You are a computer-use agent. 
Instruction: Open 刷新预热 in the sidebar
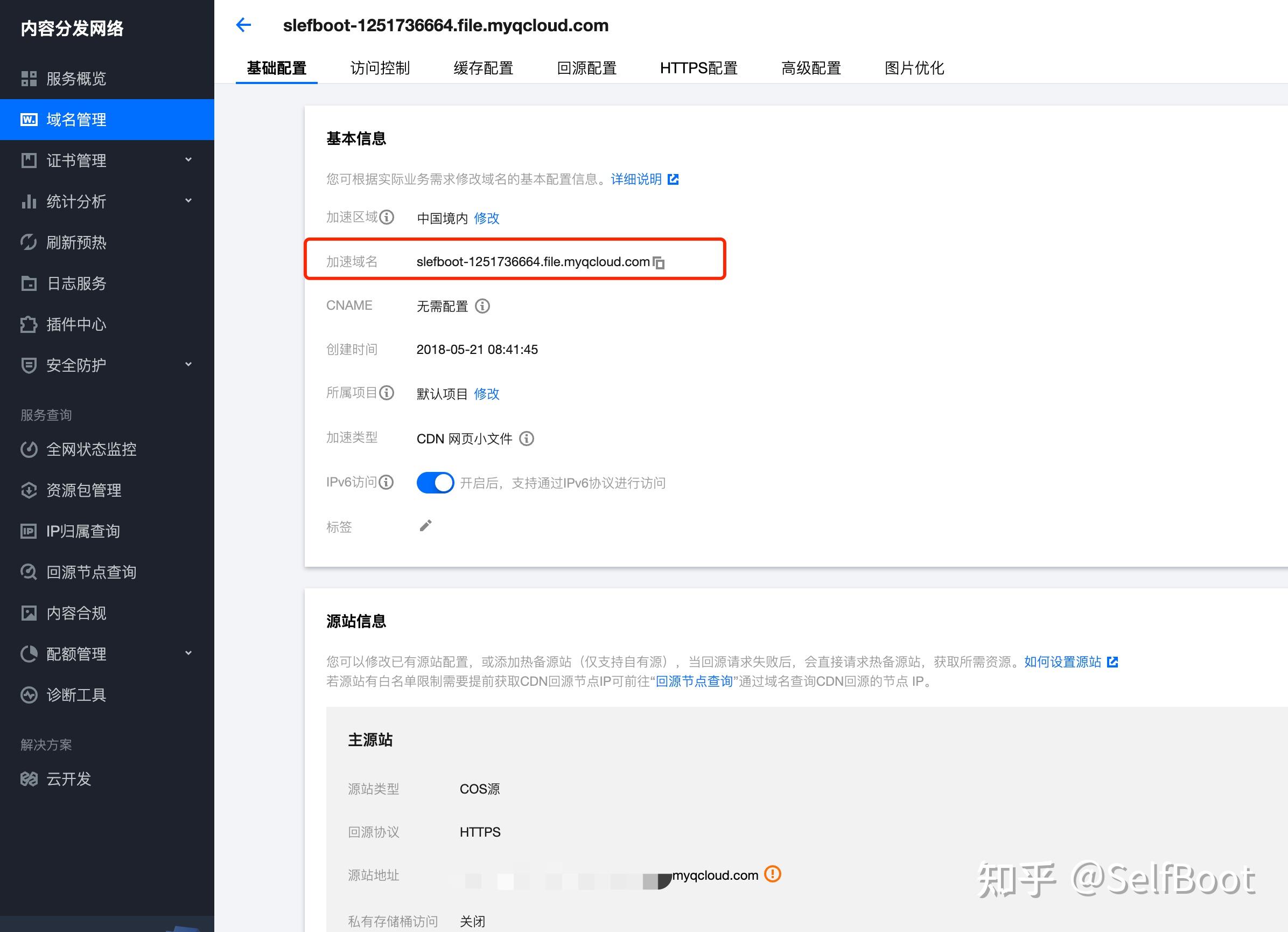[x=76, y=242]
